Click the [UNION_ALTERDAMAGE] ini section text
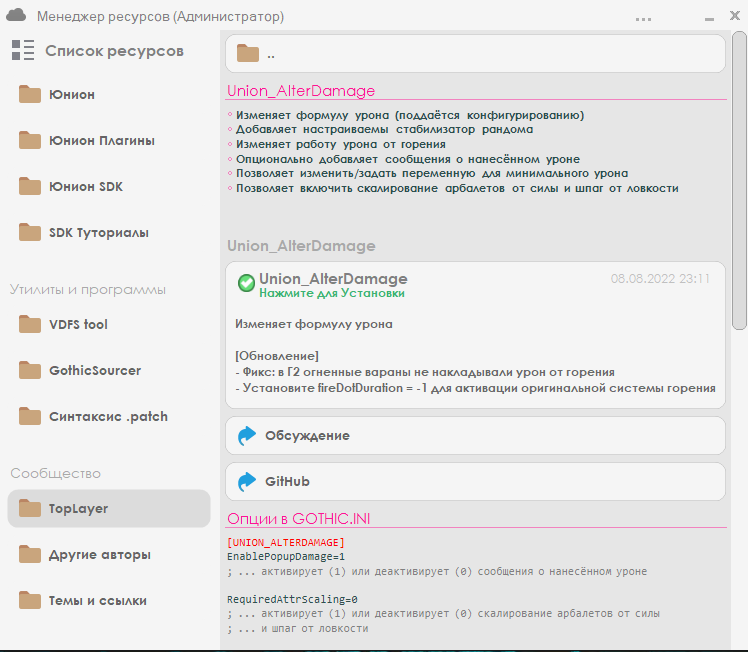Screen dimensions: 748x652 (x=286, y=543)
